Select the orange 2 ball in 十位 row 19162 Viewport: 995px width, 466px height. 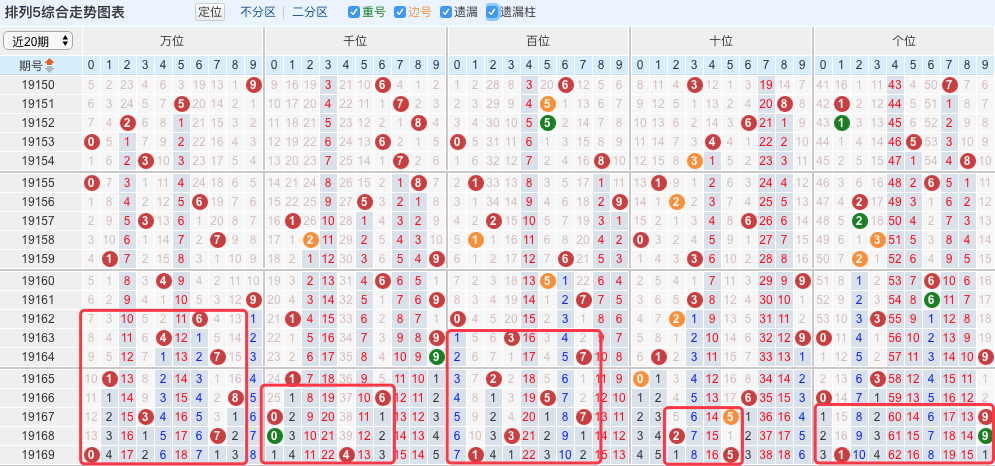point(676,319)
